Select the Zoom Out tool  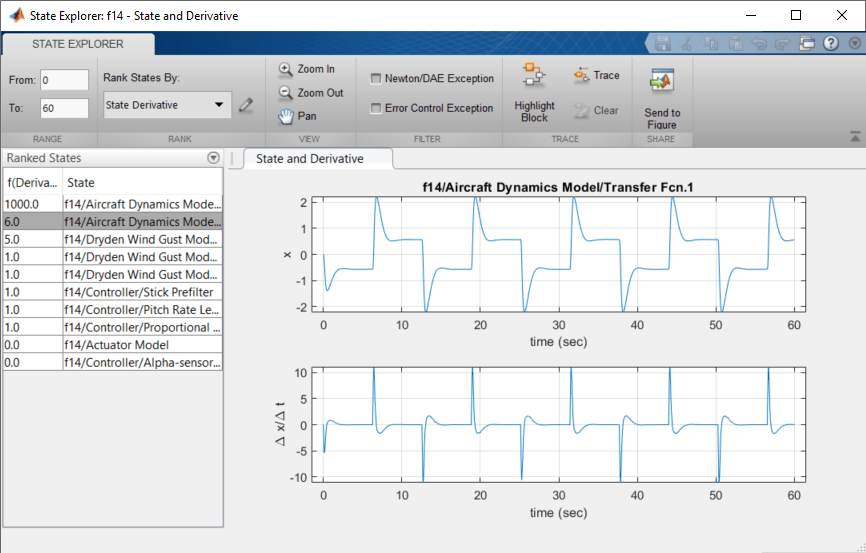pyautogui.click(x=310, y=93)
